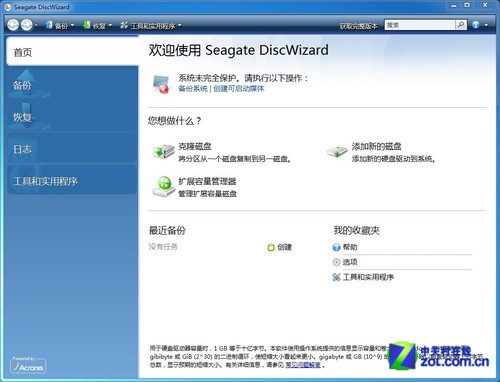The width and height of the screenshot is (500, 382).
Task: Click the 创建可启动媒体 link
Action: (238, 89)
